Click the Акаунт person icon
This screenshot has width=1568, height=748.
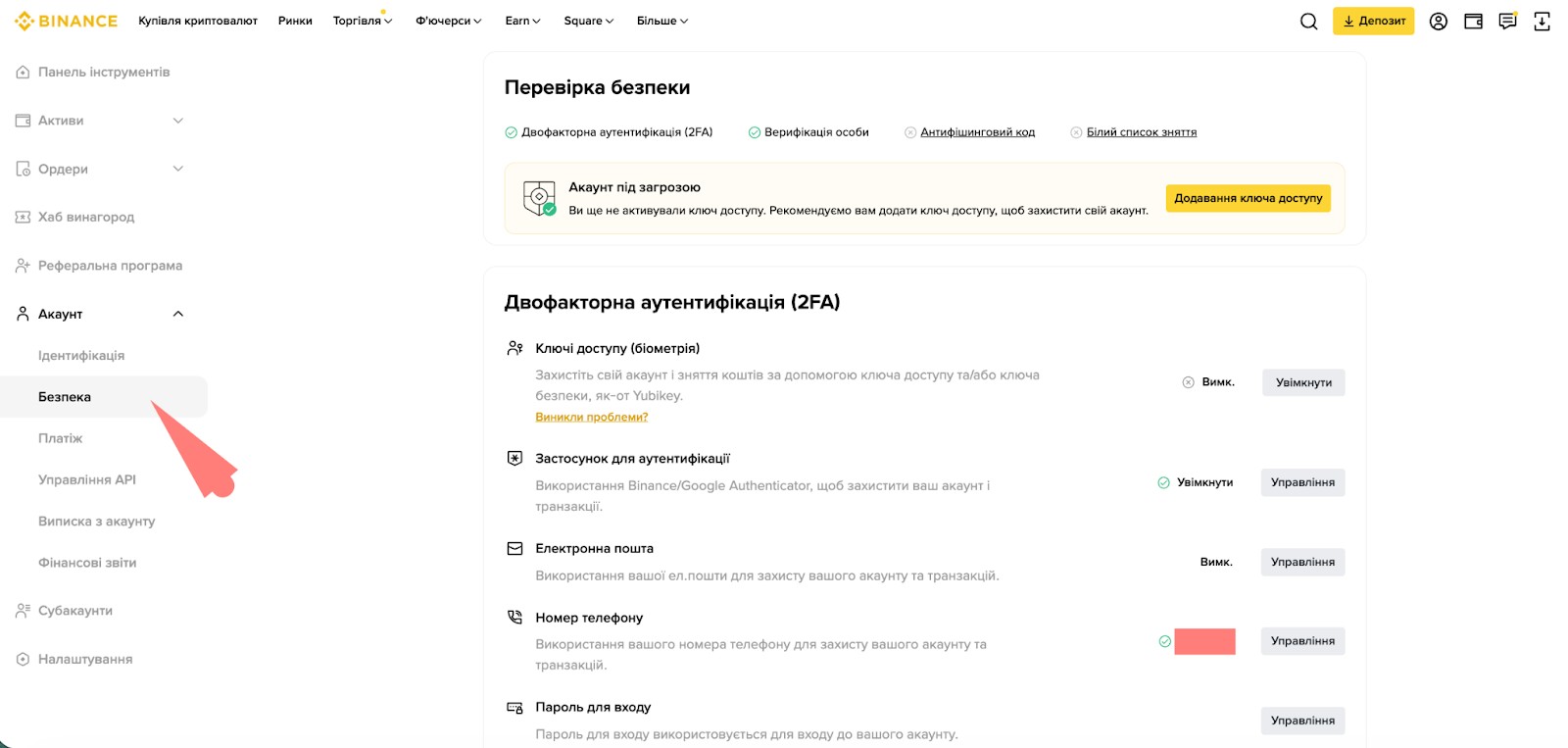(x=23, y=314)
